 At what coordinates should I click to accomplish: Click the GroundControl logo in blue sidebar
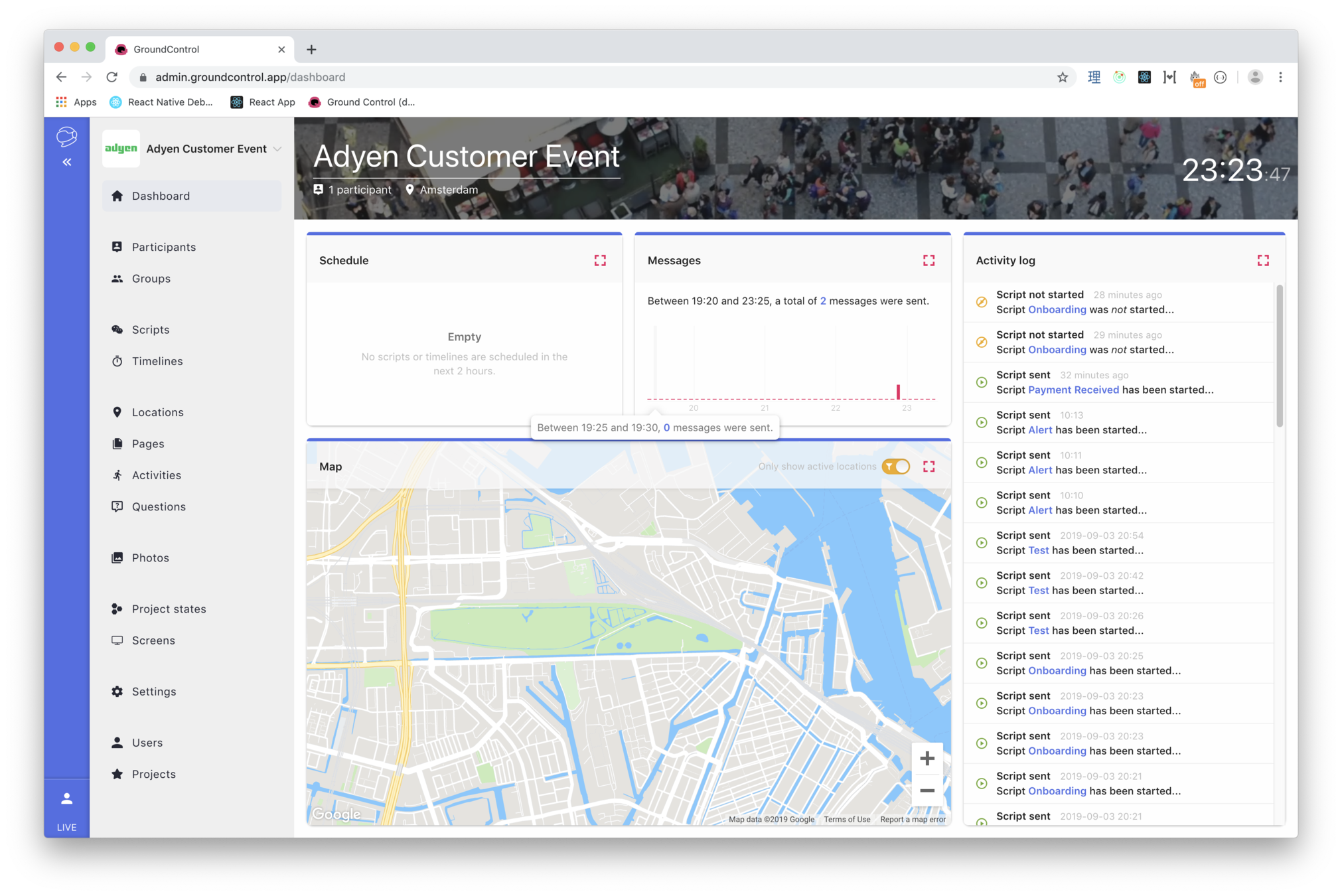tap(66, 136)
